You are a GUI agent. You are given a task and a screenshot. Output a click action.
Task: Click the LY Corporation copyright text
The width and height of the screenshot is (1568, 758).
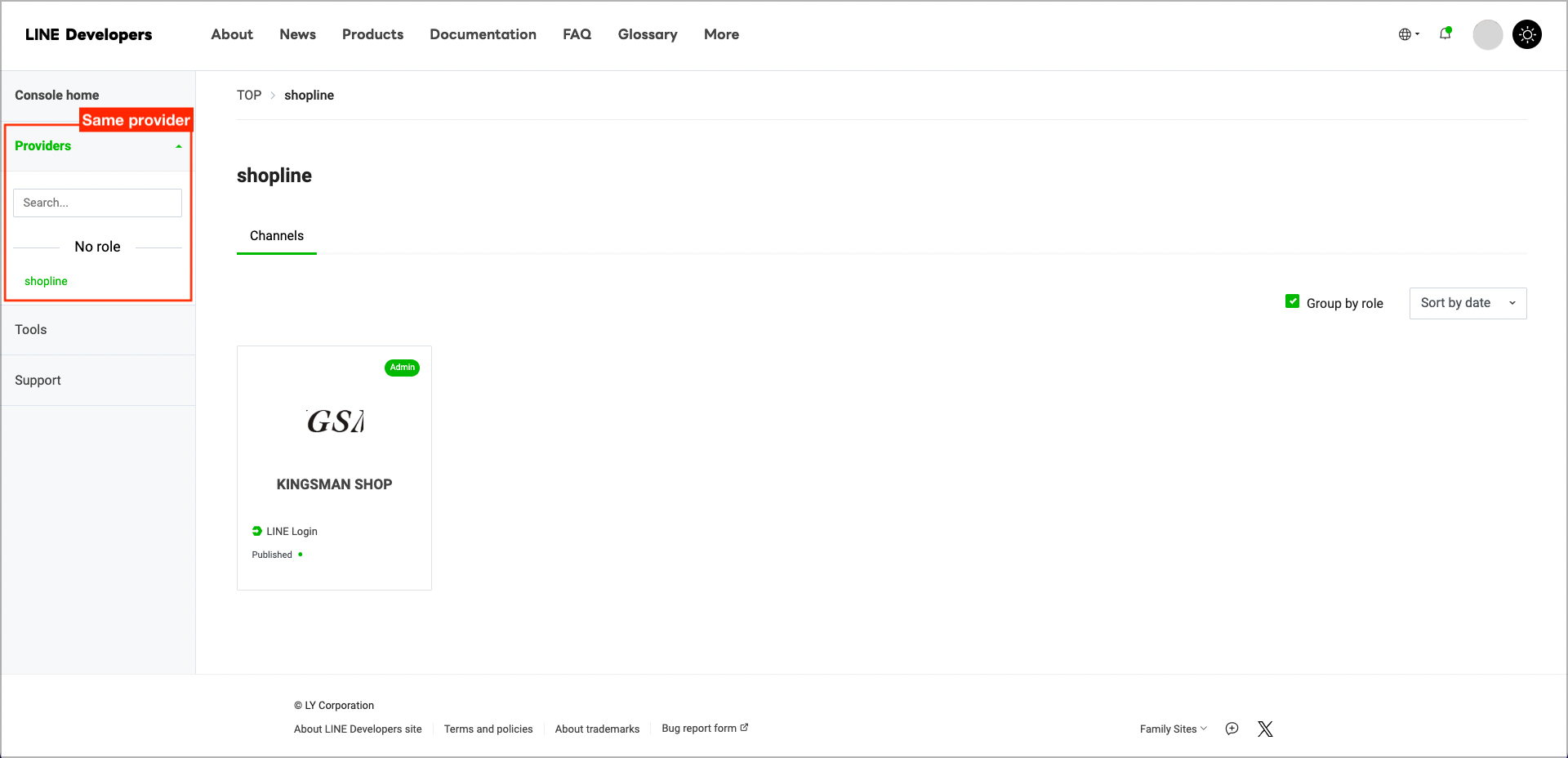pyautogui.click(x=334, y=706)
